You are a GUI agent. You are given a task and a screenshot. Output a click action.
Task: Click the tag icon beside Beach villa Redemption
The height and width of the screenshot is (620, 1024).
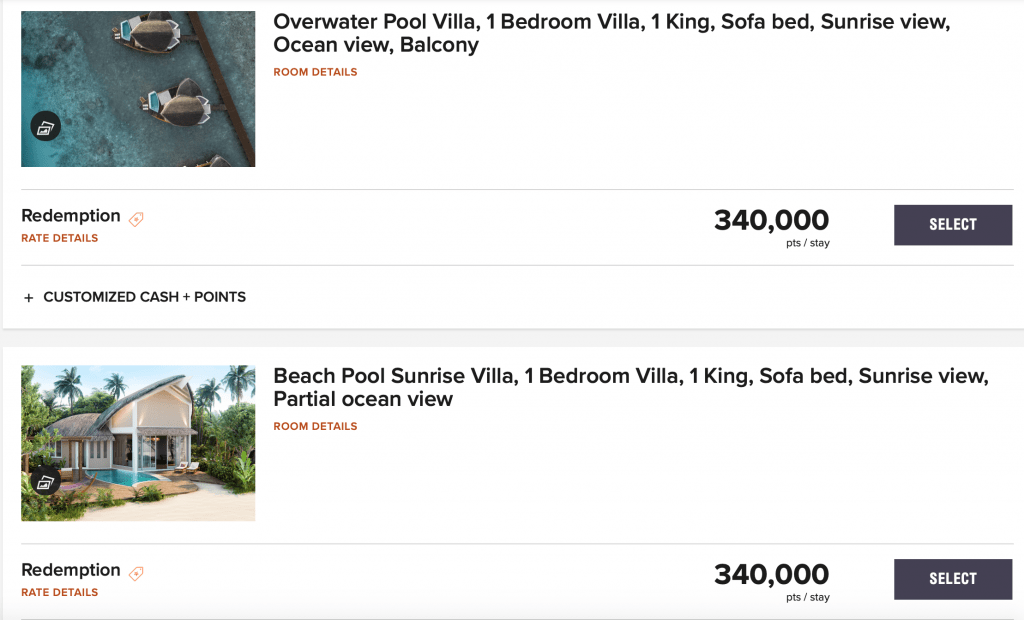tap(136, 574)
